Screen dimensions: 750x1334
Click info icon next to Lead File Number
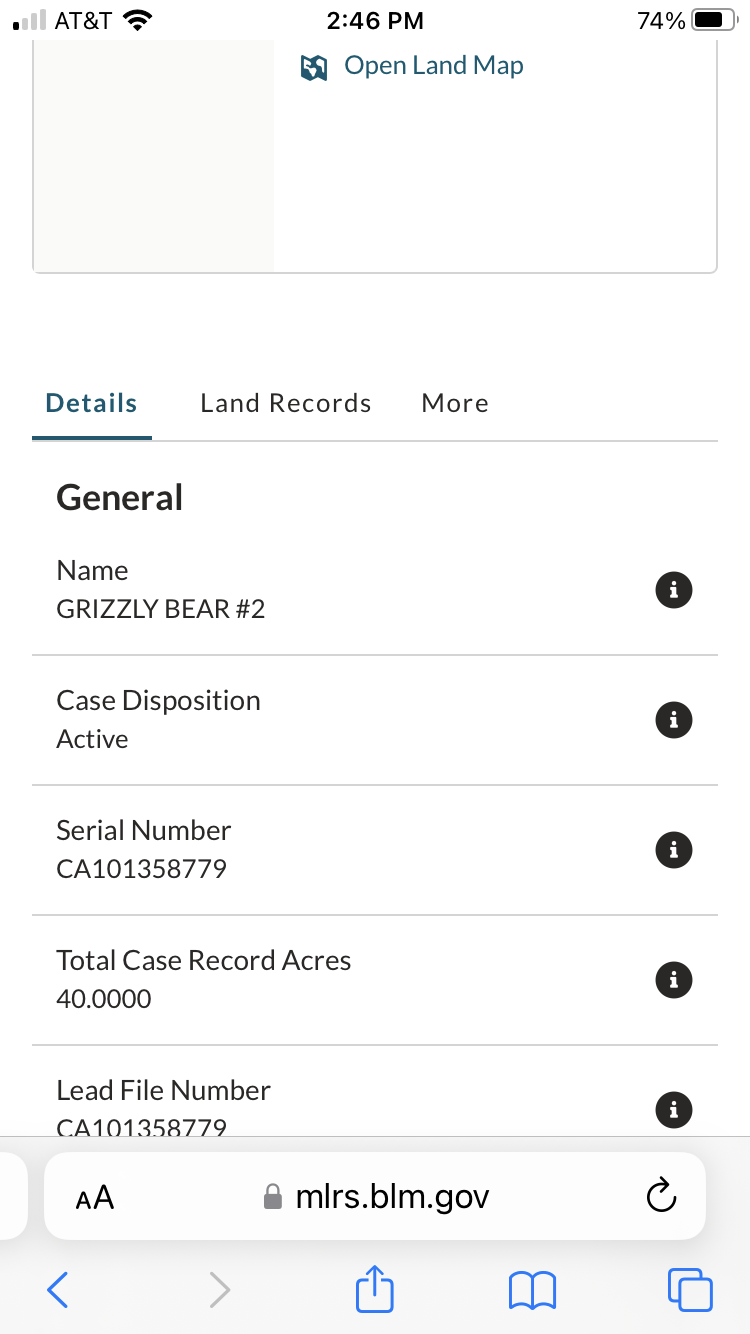coord(673,1109)
